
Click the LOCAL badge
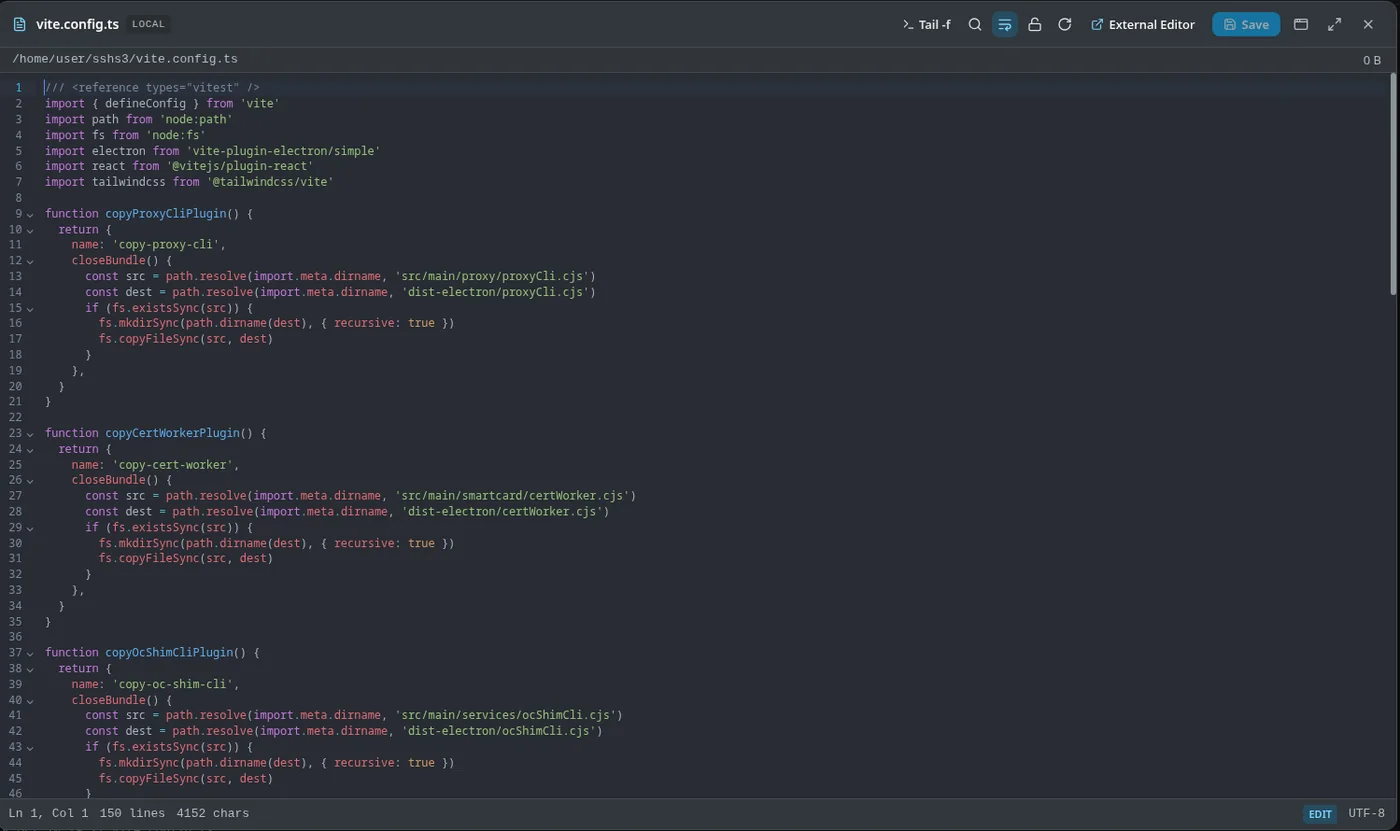(148, 24)
